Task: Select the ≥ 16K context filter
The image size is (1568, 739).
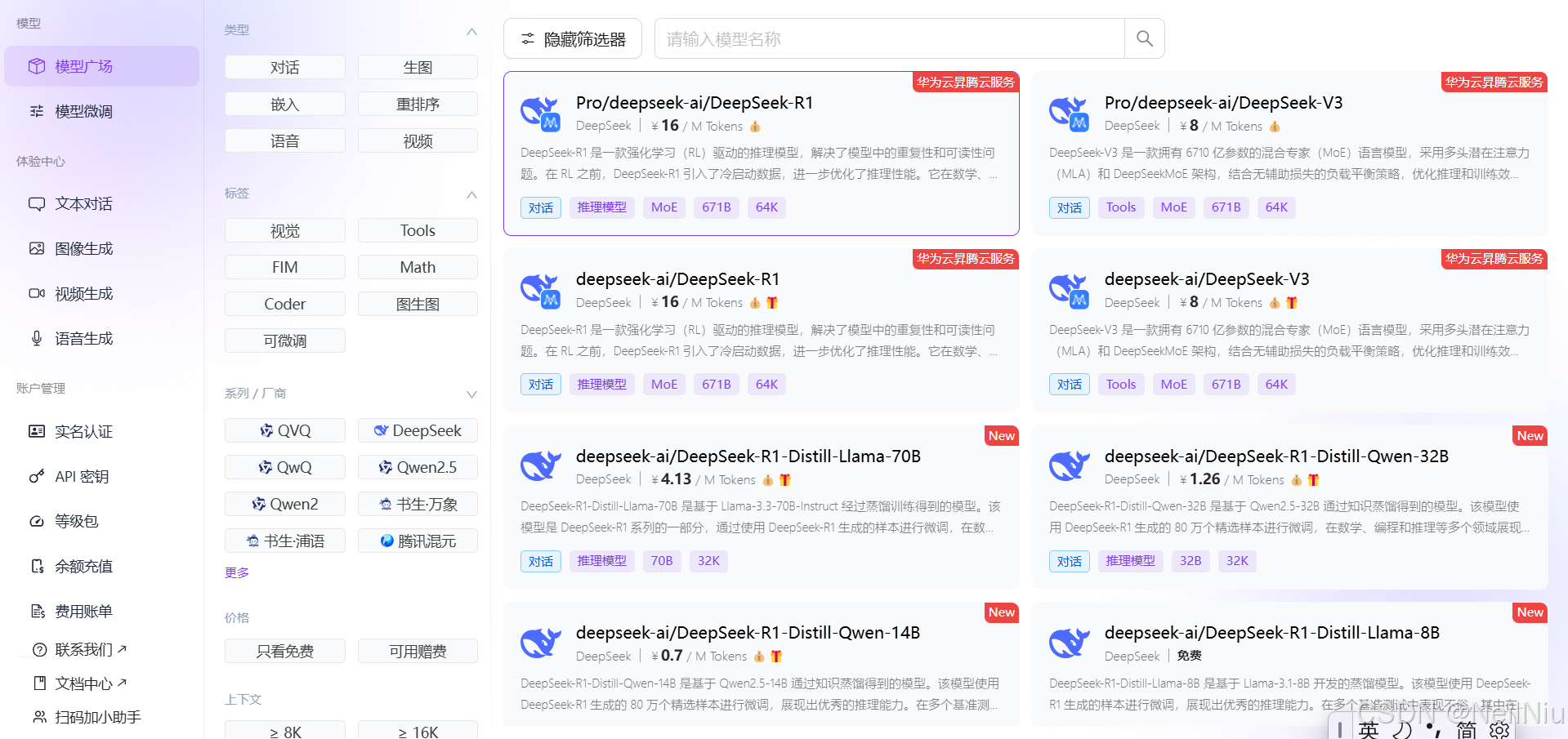Action: [x=418, y=732]
